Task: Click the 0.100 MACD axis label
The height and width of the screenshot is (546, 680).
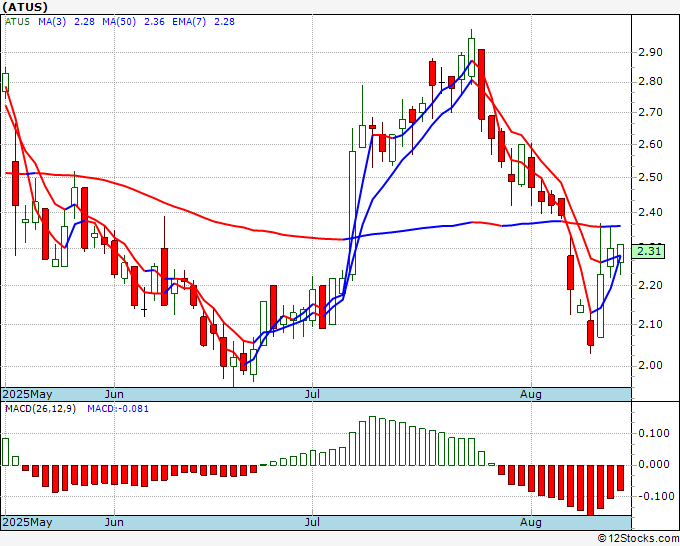Action: point(654,433)
